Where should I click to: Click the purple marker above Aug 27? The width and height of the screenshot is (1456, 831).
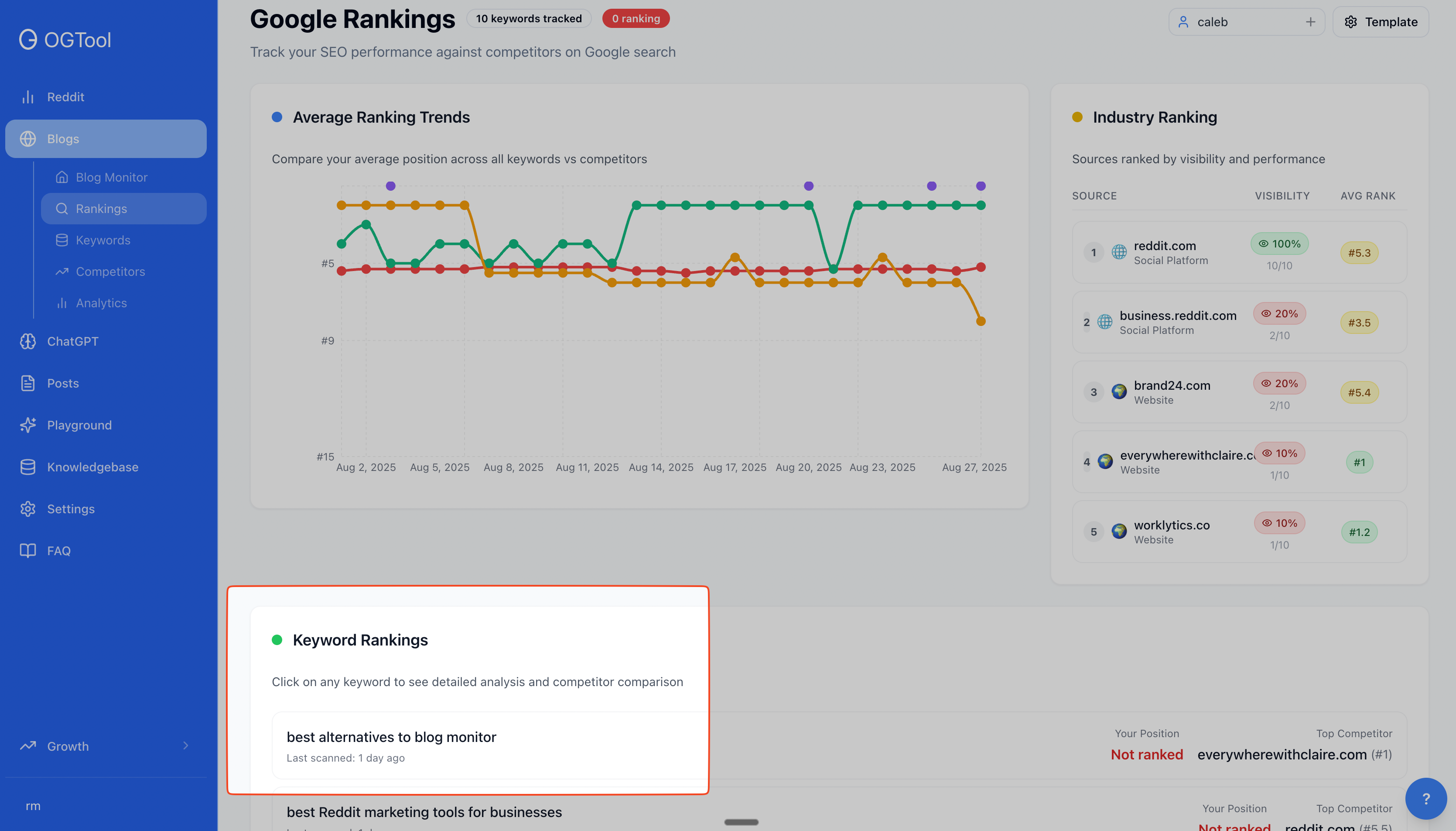[x=981, y=186]
